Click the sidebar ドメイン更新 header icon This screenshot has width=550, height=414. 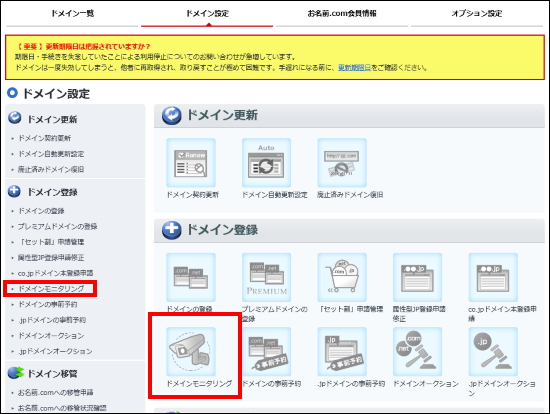(14, 118)
